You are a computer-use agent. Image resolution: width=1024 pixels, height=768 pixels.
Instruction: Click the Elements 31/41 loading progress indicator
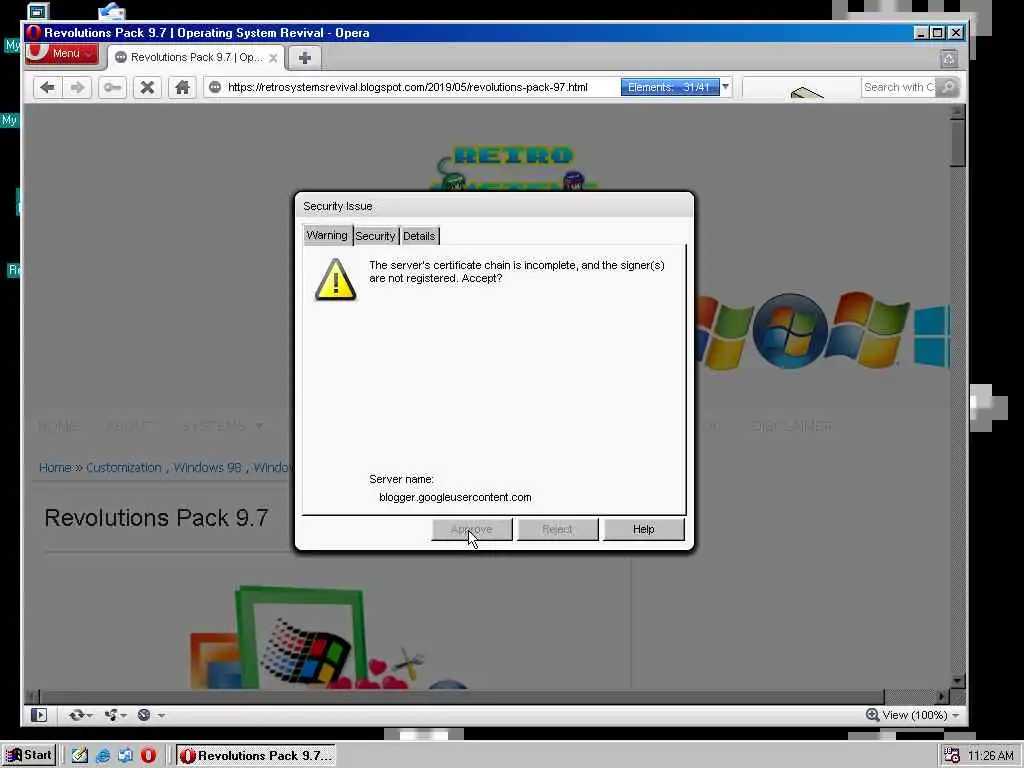(x=670, y=87)
